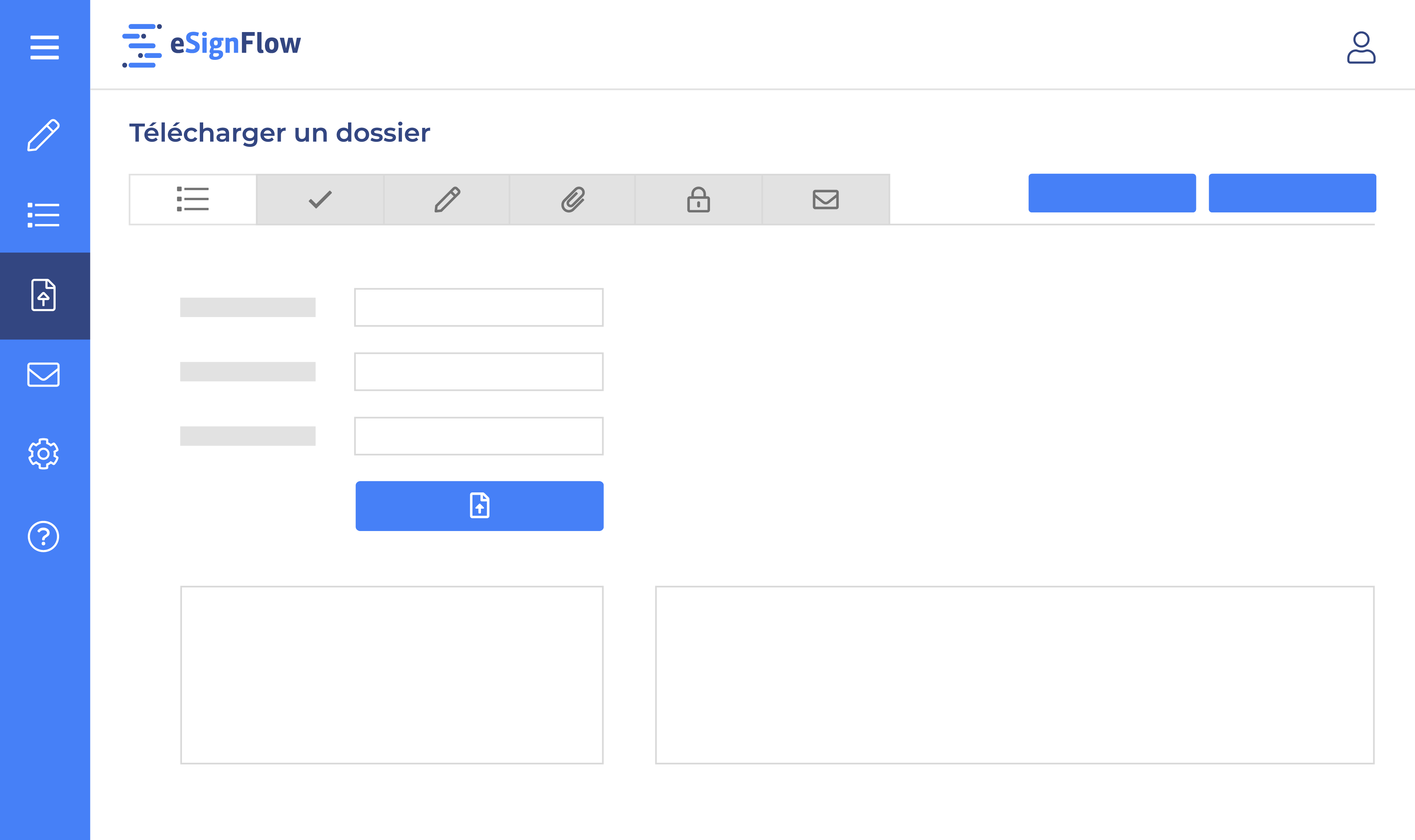
Task: Click the pencil edit icon in sidebar
Action: [x=44, y=135]
